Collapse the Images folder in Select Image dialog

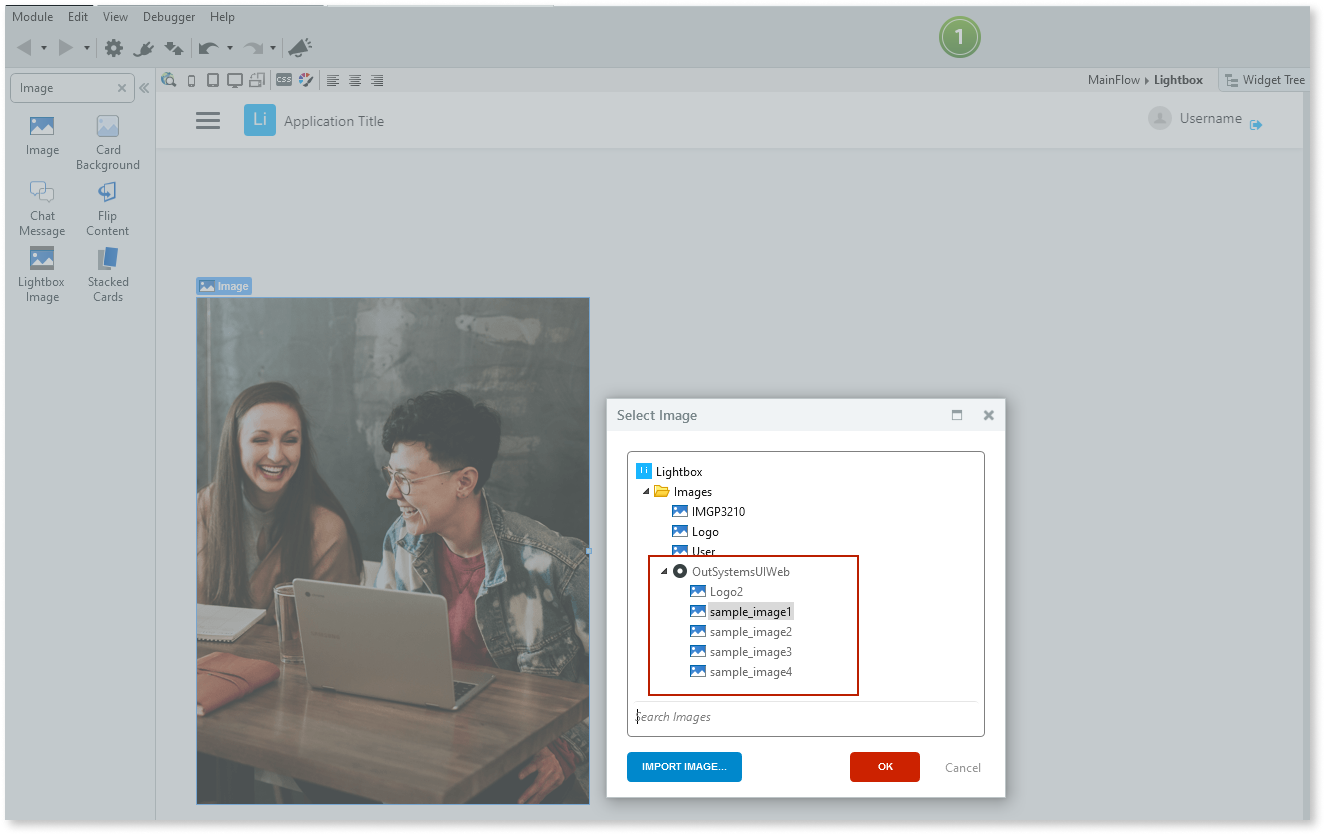[x=645, y=491]
